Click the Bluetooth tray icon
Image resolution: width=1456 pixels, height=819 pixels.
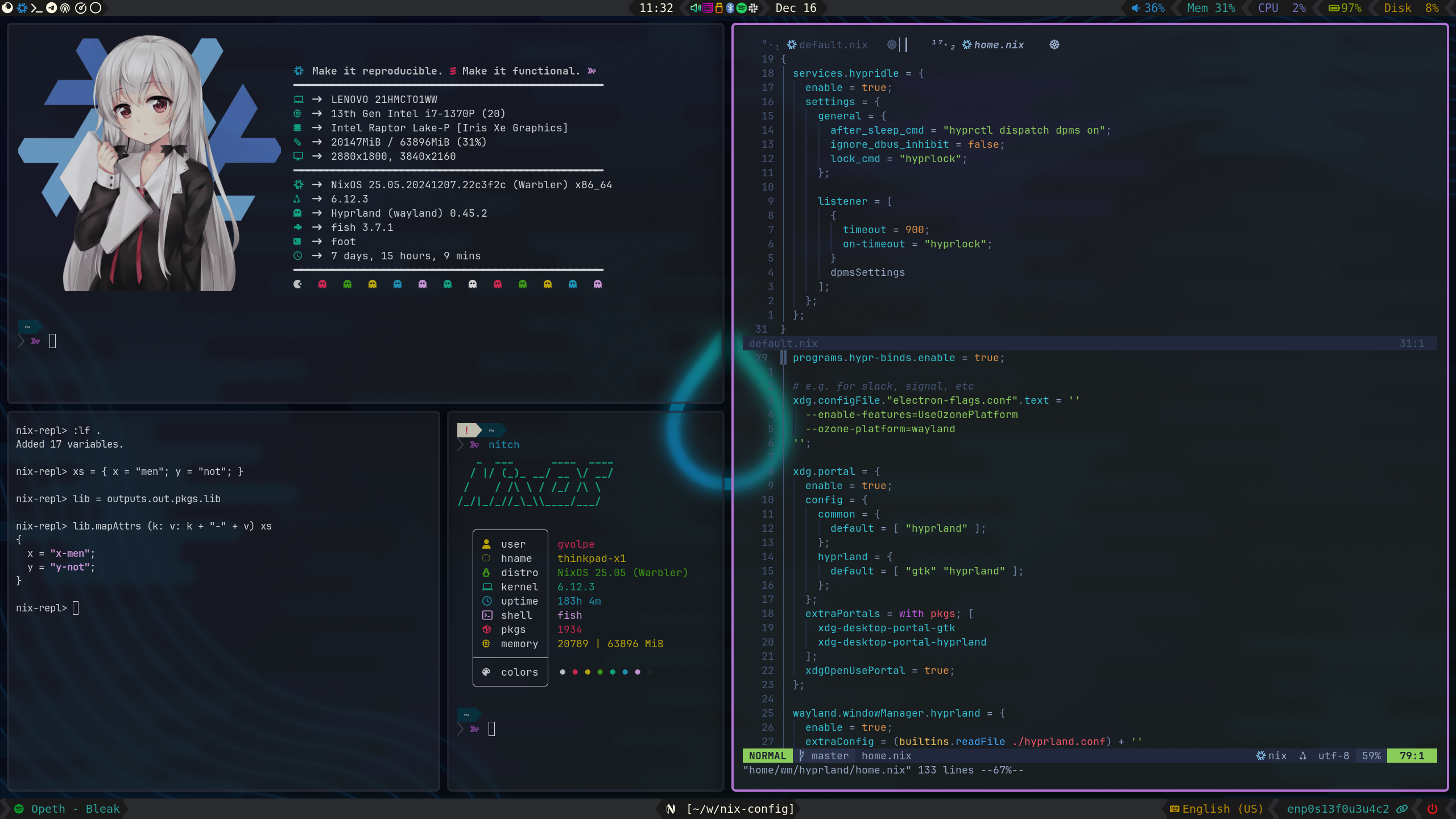tap(730, 8)
